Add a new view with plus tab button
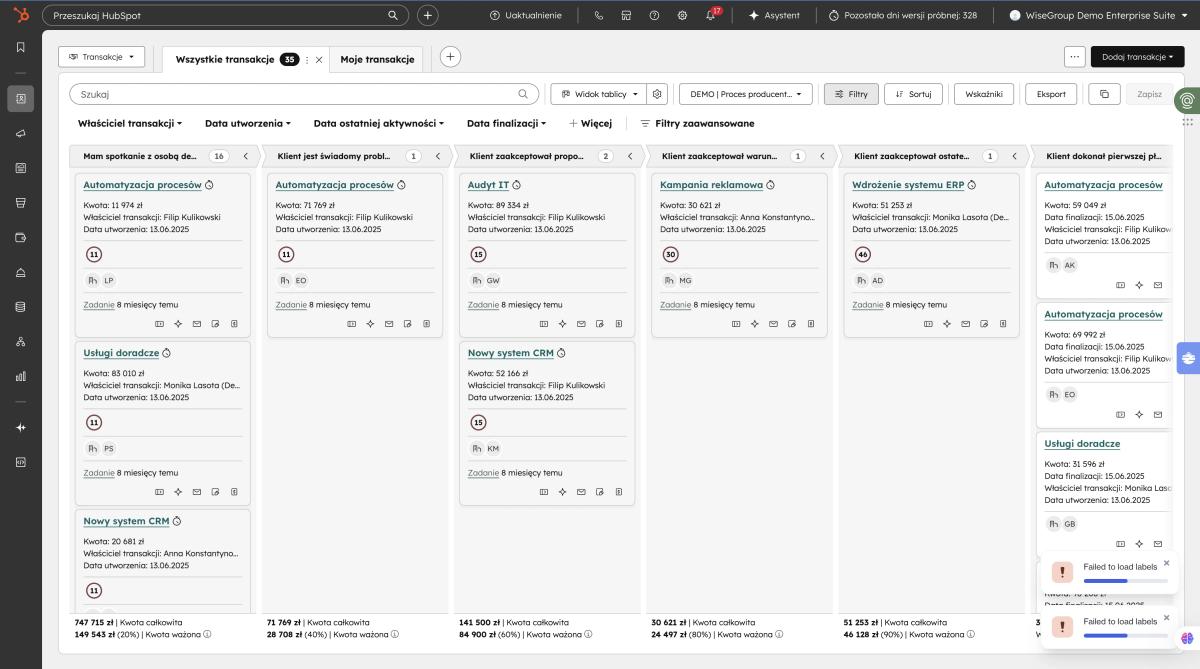 451,57
